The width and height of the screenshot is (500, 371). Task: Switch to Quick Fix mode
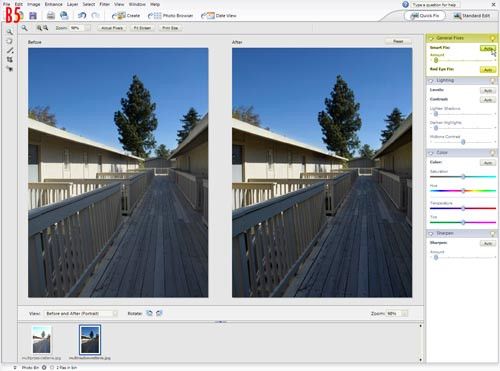click(425, 16)
